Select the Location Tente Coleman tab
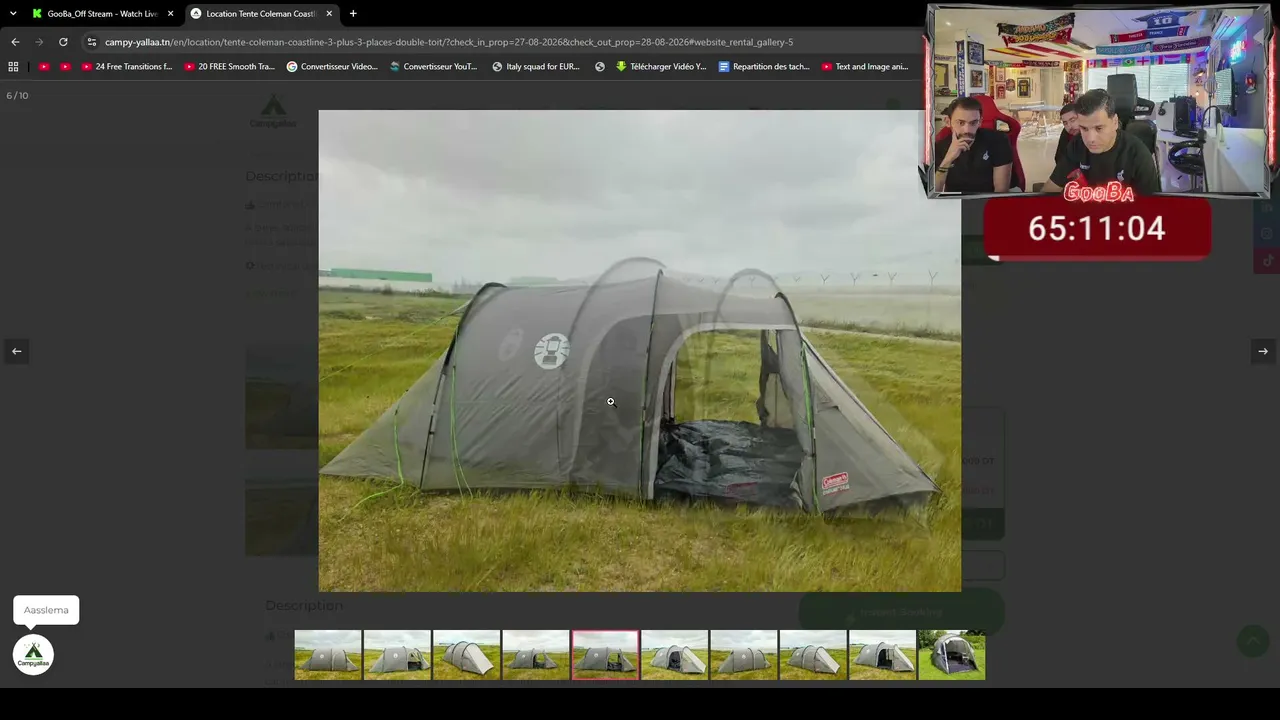Viewport: 1280px width, 720px height. tap(262, 13)
